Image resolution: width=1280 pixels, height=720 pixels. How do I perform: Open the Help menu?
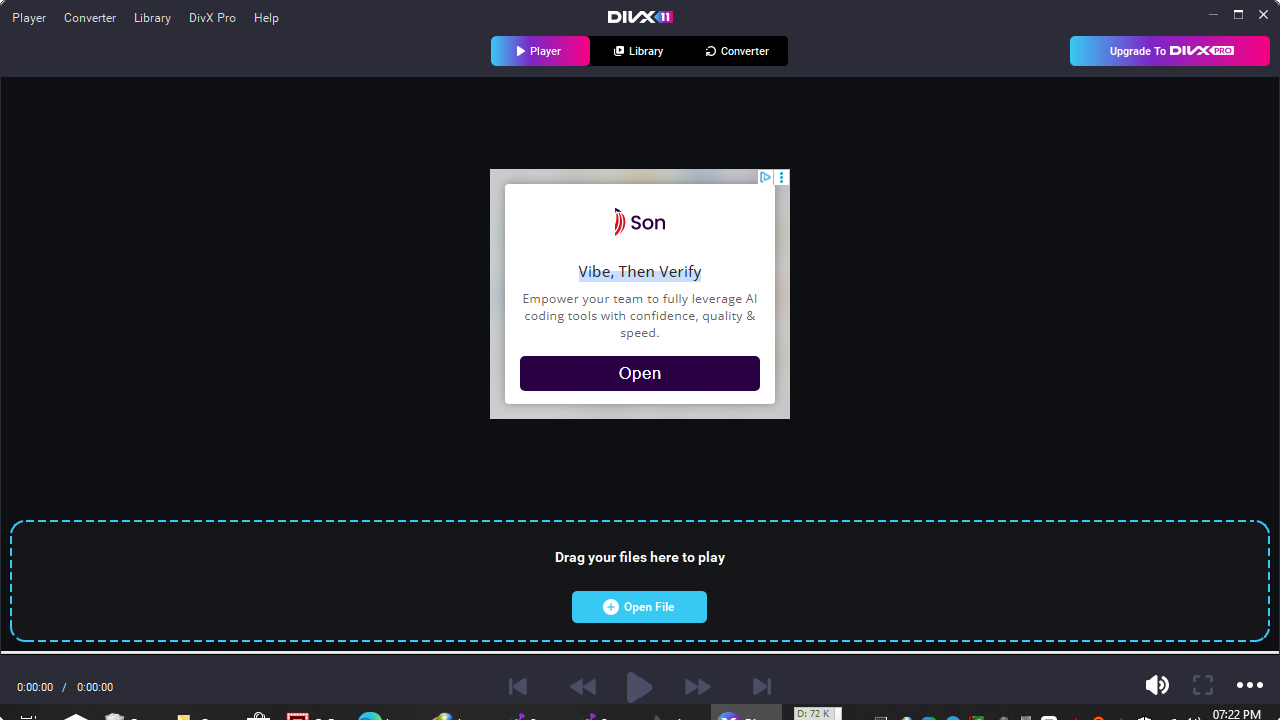pyautogui.click(x=266, y=18)
